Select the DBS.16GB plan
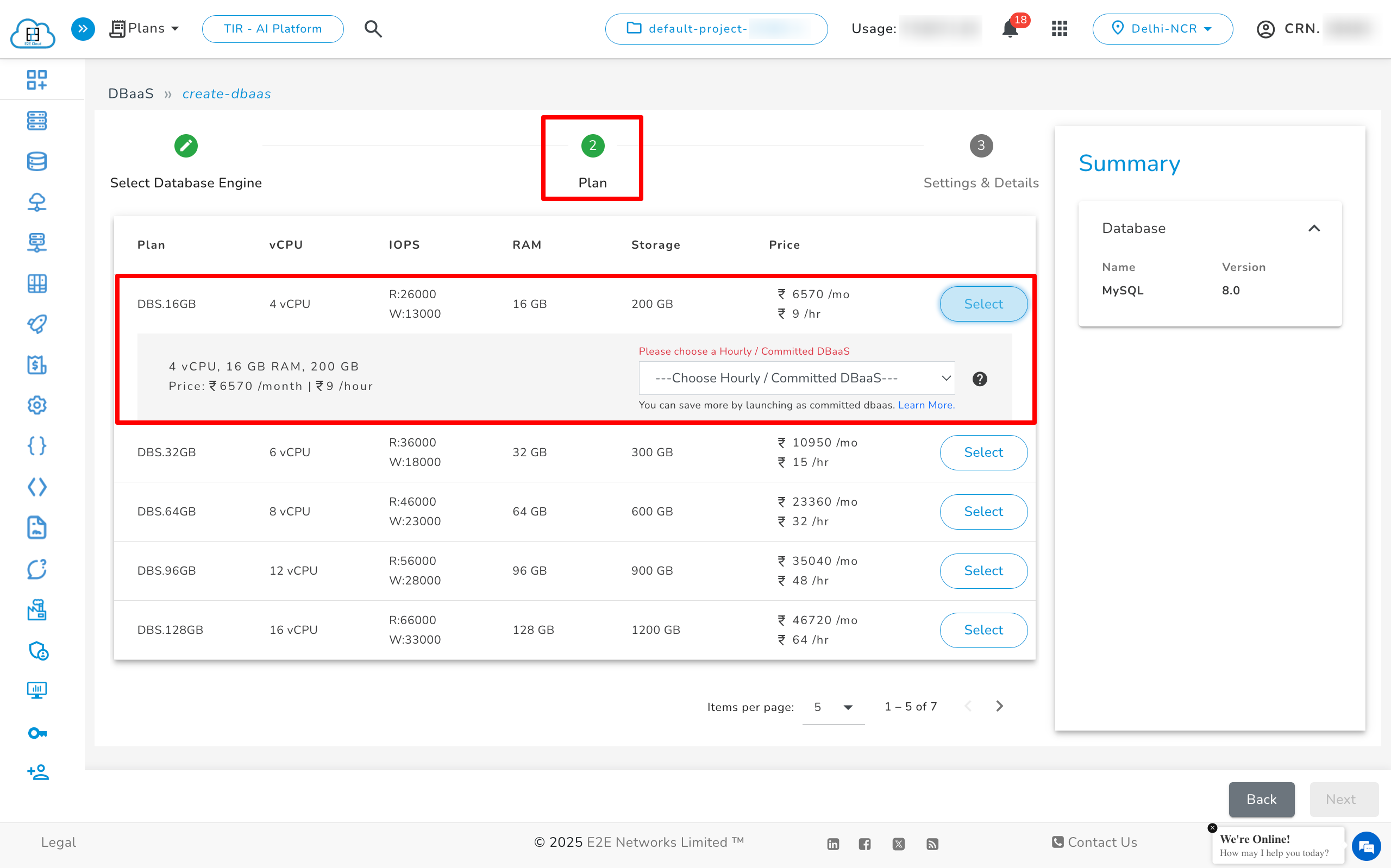The height and width of the screenshot is (868, 1391). coord(983,304)
